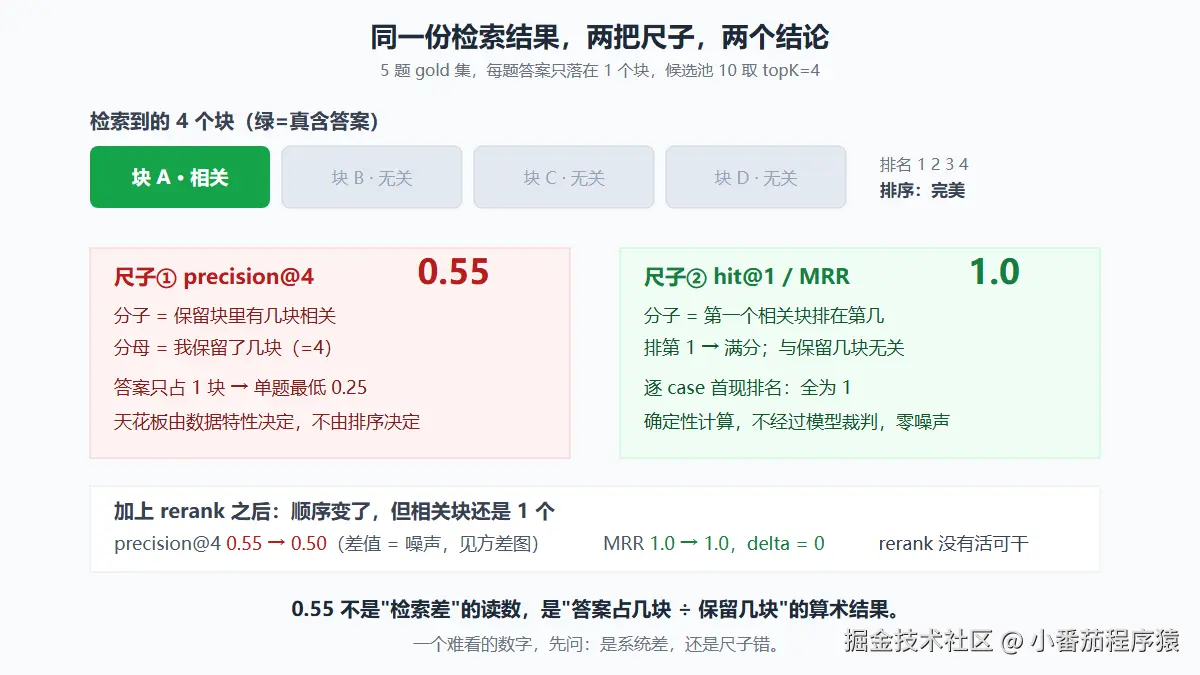Click the line "逐 case 首现排名：全为 1"
1200x675 pixels.
(x=747, y=388)
